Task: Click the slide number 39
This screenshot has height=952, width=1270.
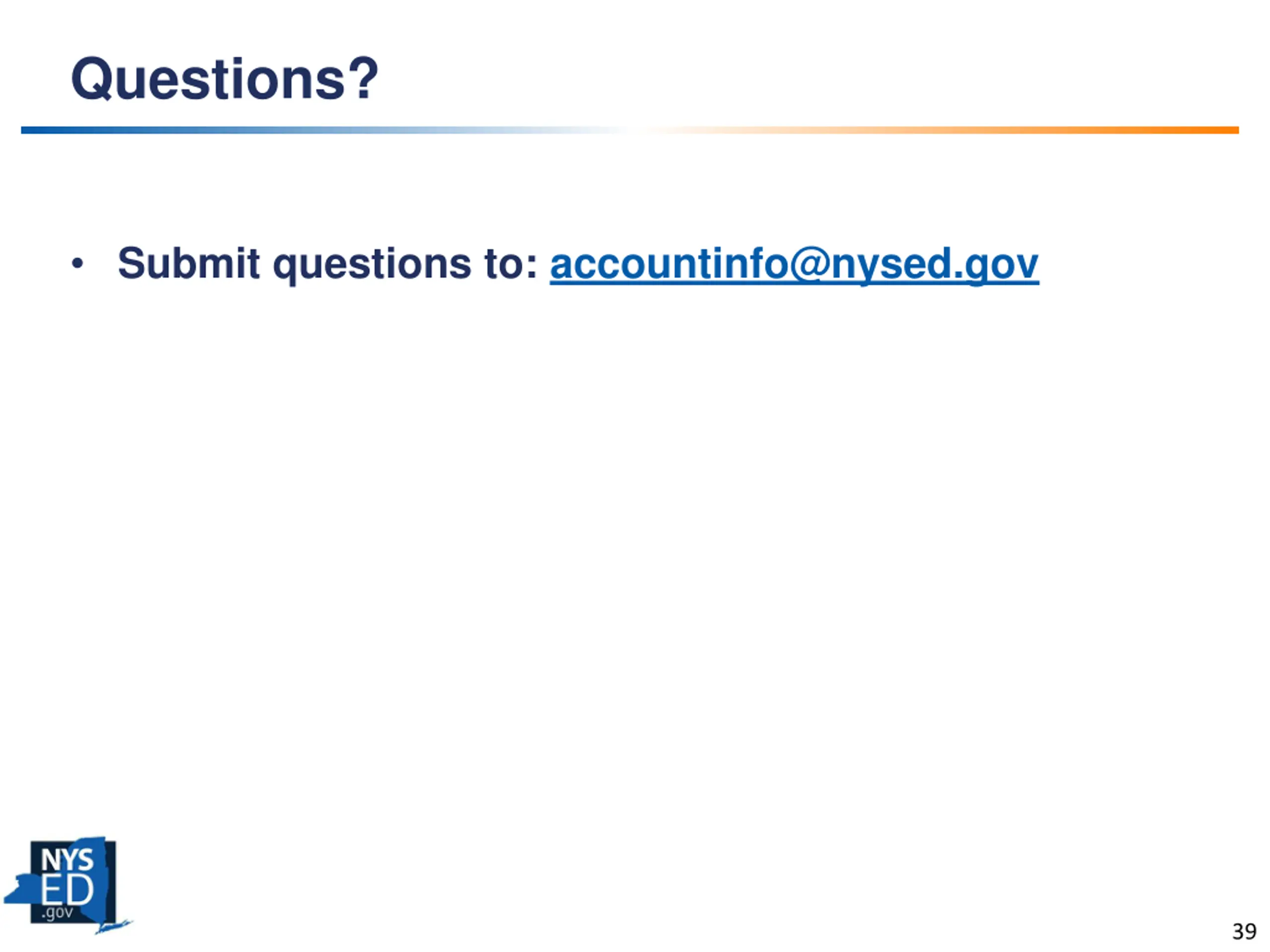Action: 1244,931
